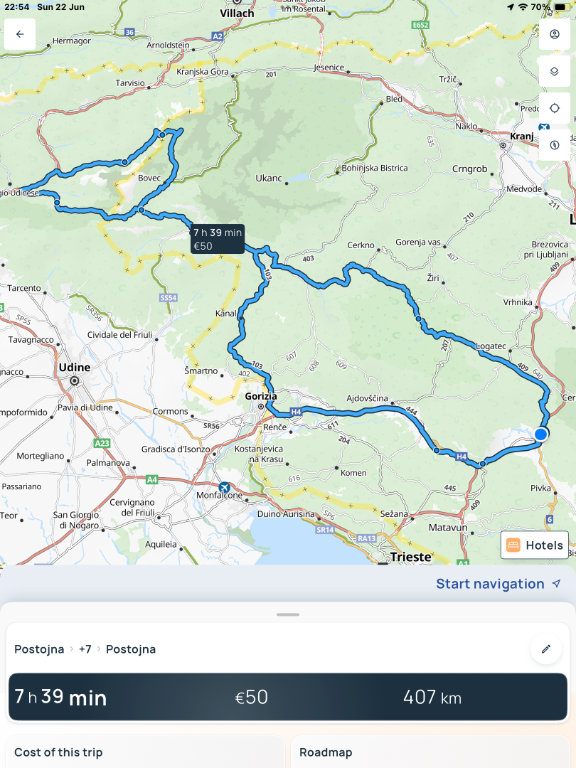The height and width of the screenshot is (768, 576).
Task: Tap the route waypoint dot near Bovec
Action: pyautogui.click(x=141, y=210)
